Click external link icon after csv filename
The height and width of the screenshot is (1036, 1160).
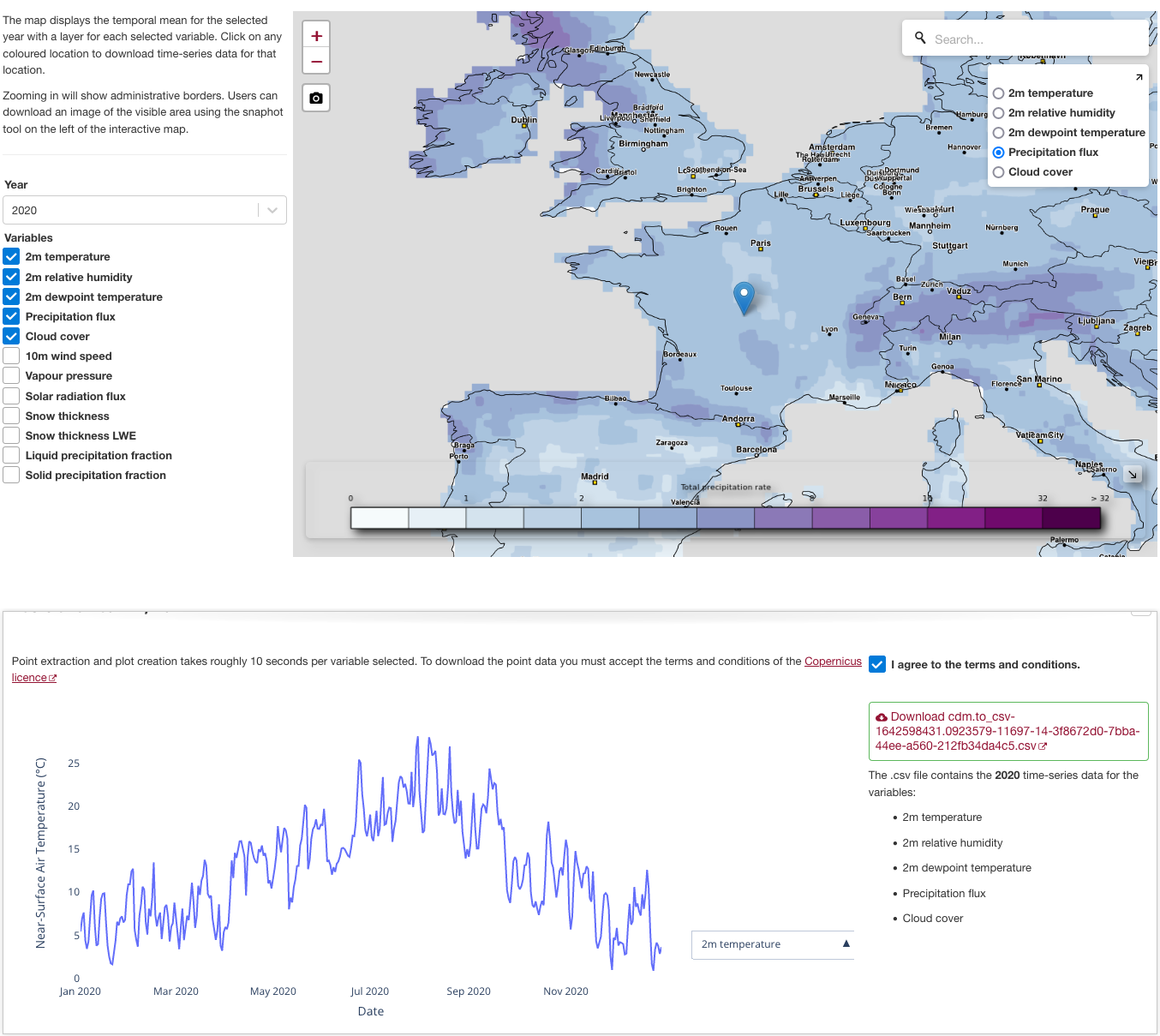pyautogui.click(x=1043, y=746)
